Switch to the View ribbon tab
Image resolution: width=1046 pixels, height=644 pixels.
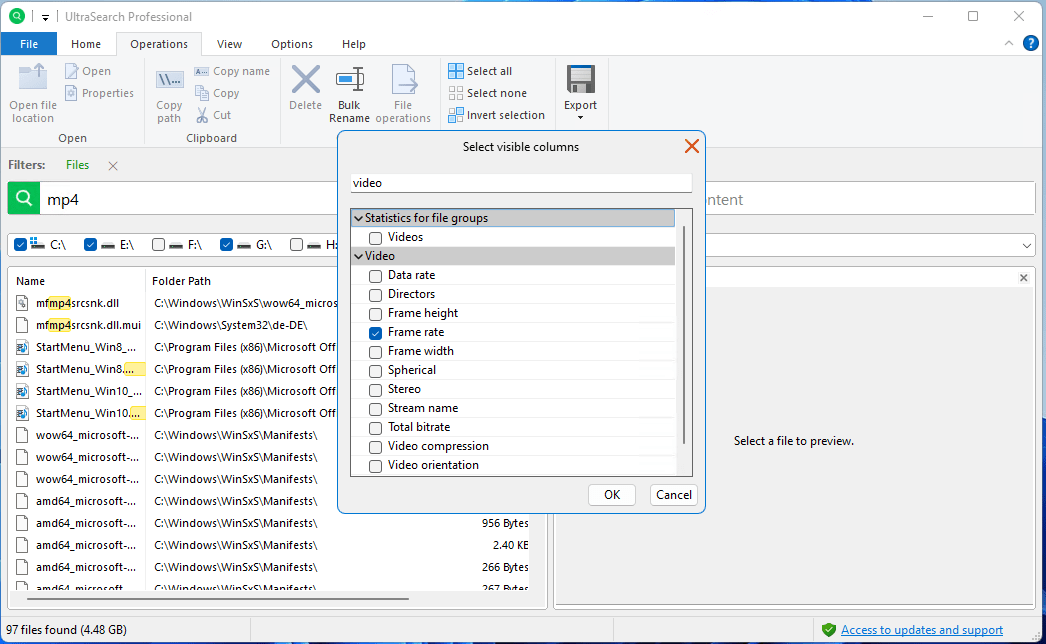tap(229, 44)
